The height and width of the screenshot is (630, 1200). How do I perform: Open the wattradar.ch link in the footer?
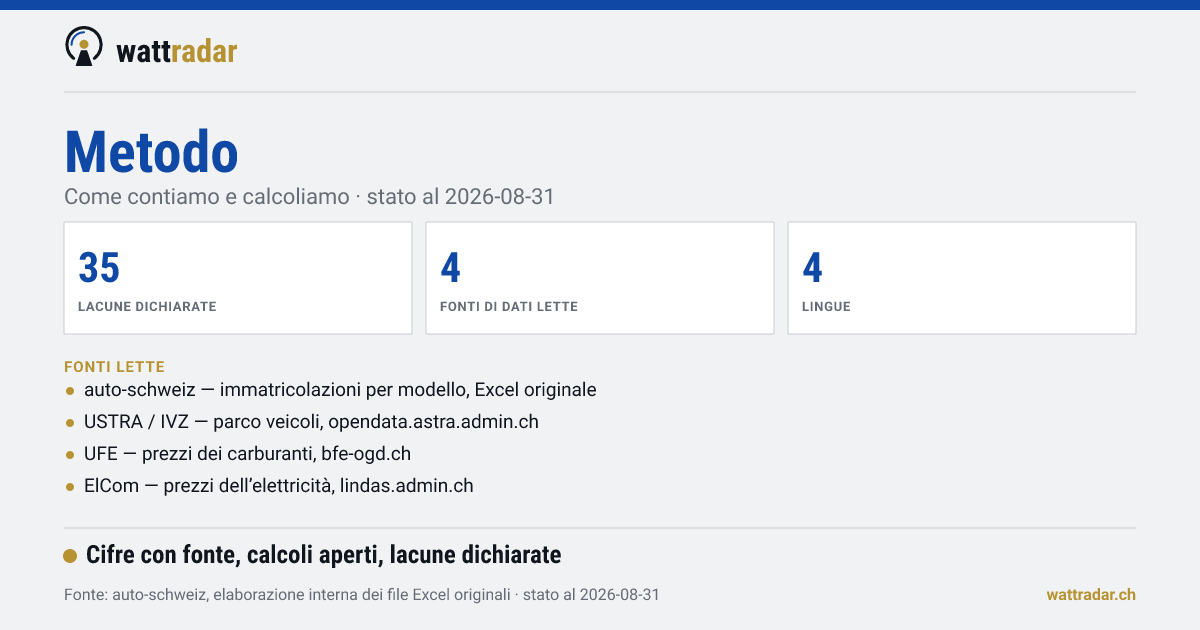[1091, 594]
